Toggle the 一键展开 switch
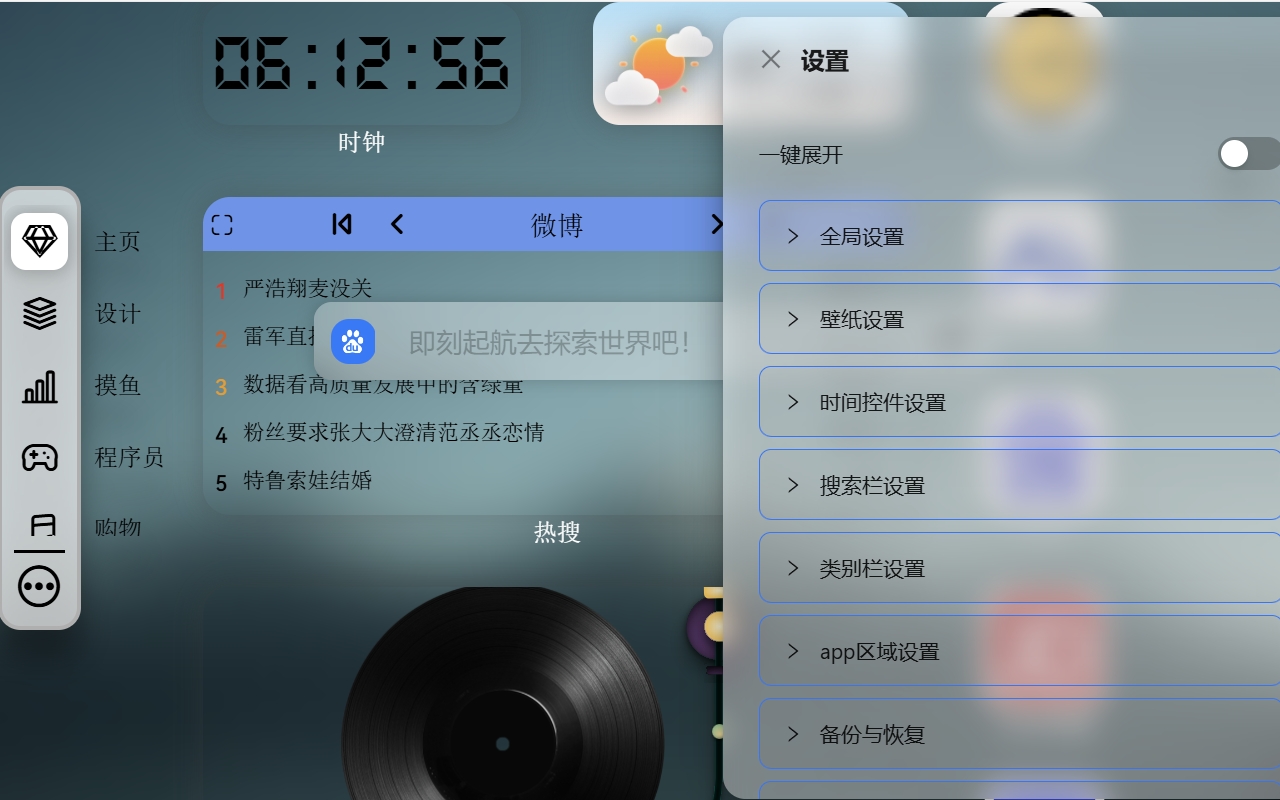This screenshot has height=800, width=1280. pyautogui.click(x=1248, y=153)
